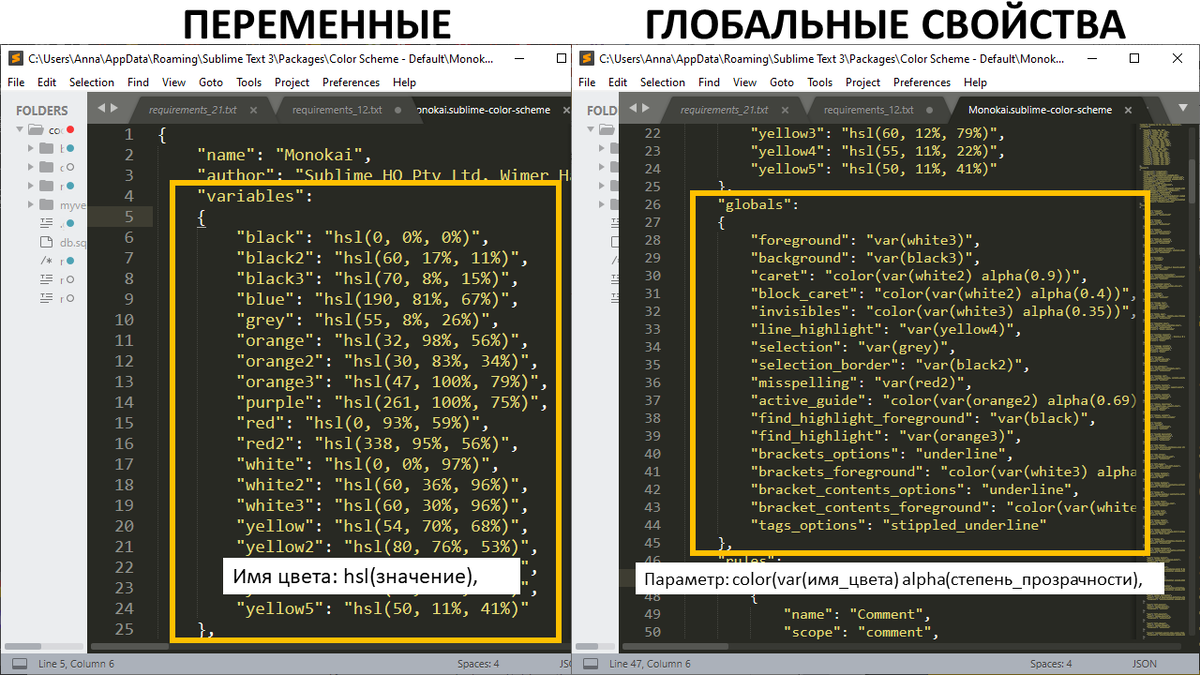Select the text file icon above db.sq
The image size is (1200, 675).
coord(46,222)
